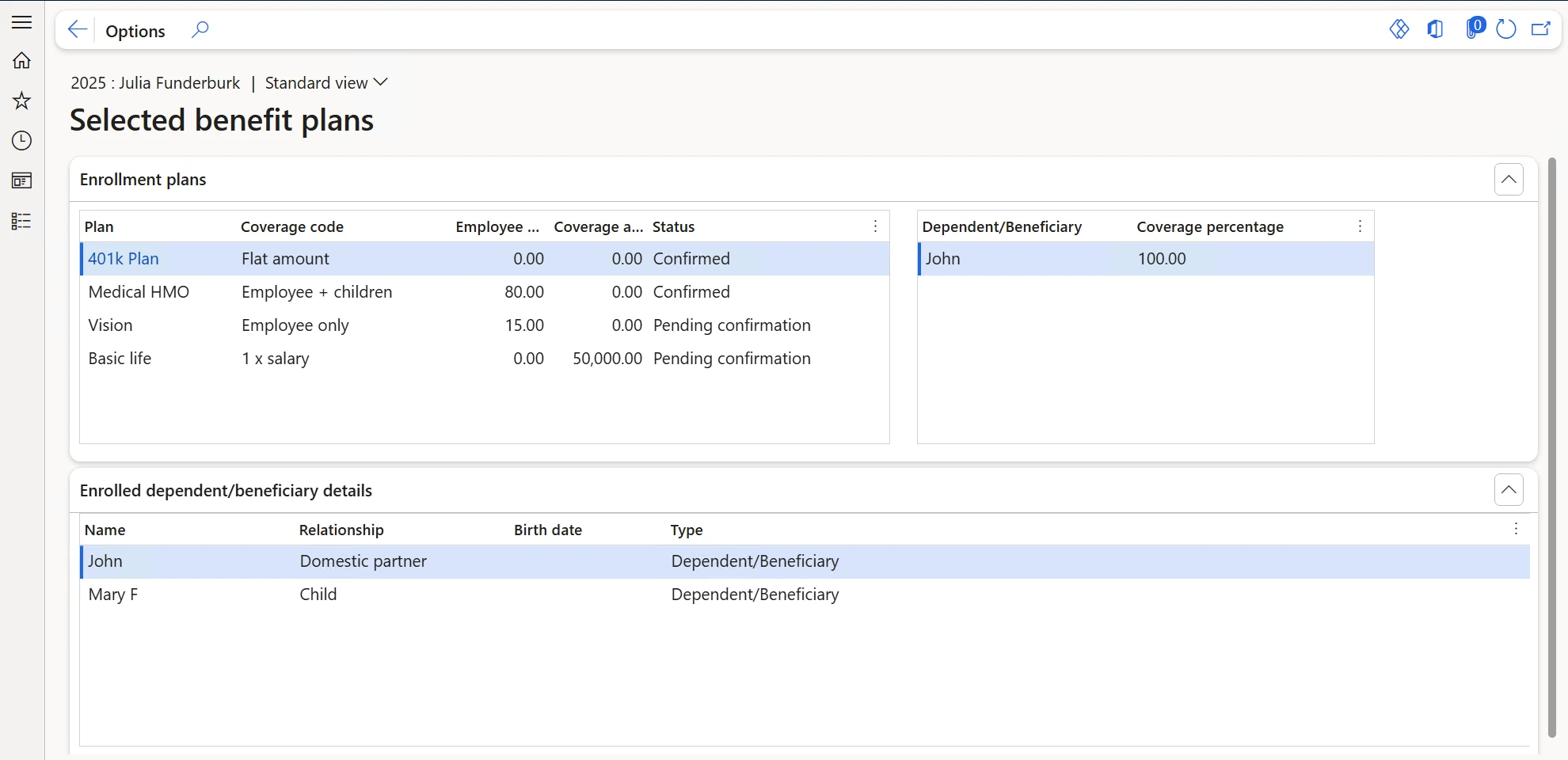The image size is (1568, 760).
Task: Collapse the Enrollment plans section
Action: [1509, 179]
